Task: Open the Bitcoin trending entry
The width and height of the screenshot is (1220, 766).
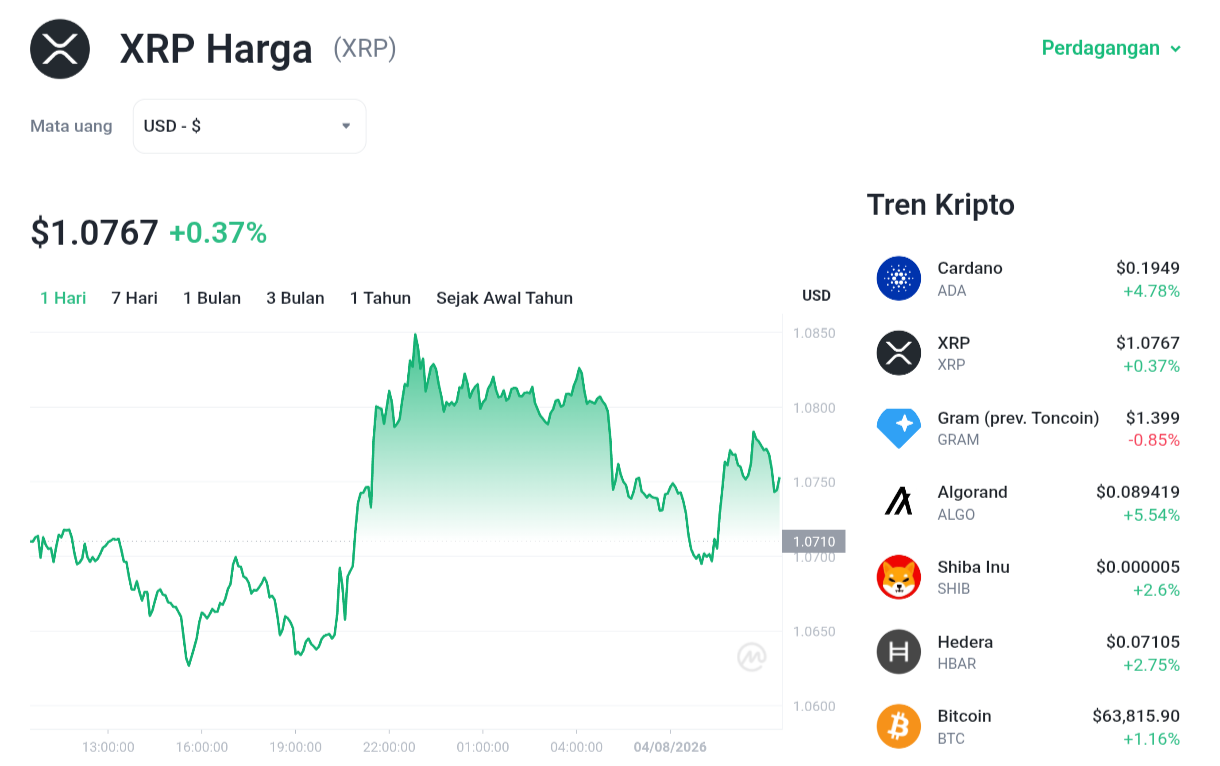Action: pyautogui.click(x=1028, y=726)
